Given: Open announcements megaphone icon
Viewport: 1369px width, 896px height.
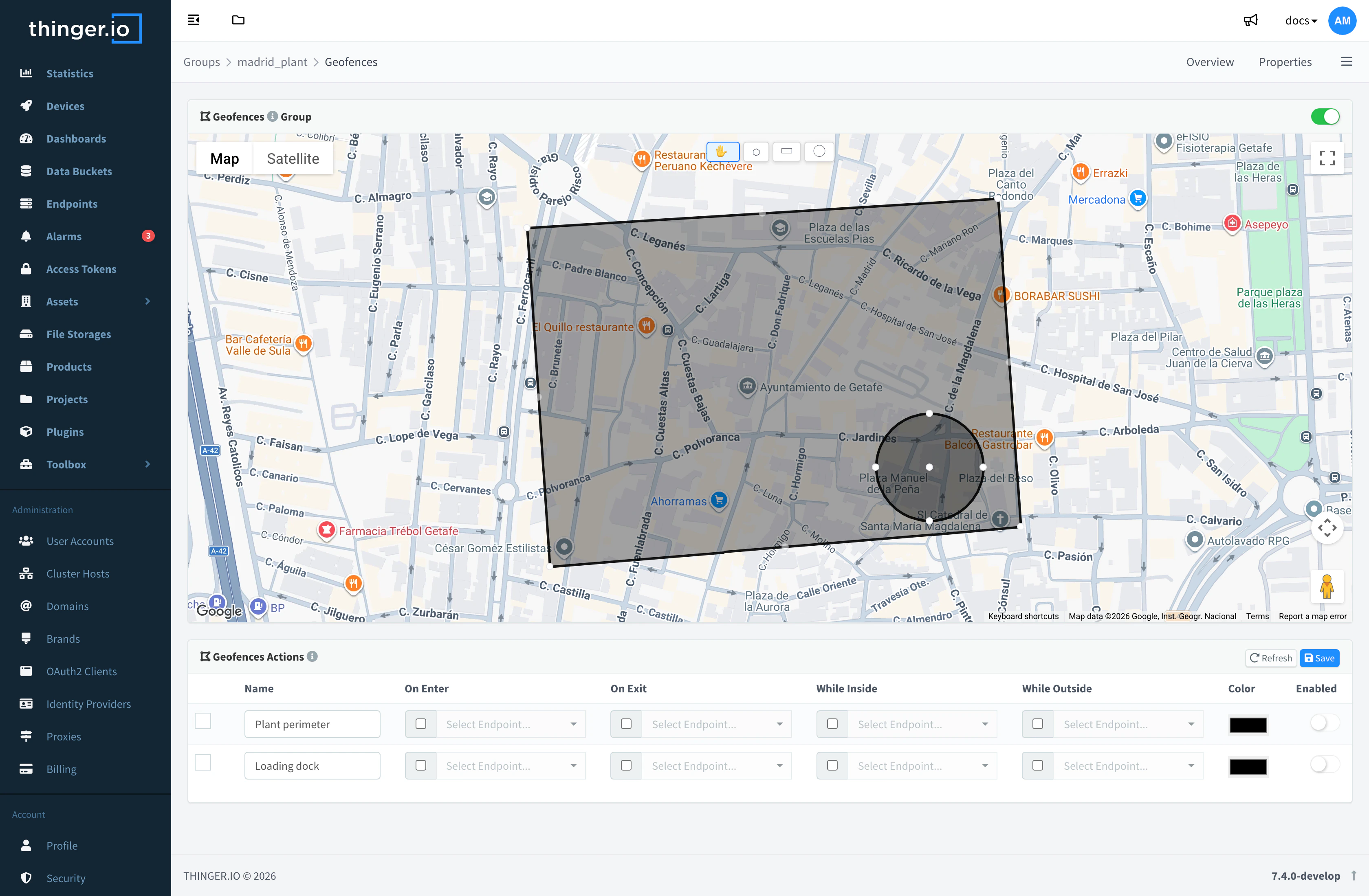Looking at the screenshot, I should tap(1250, 21).
